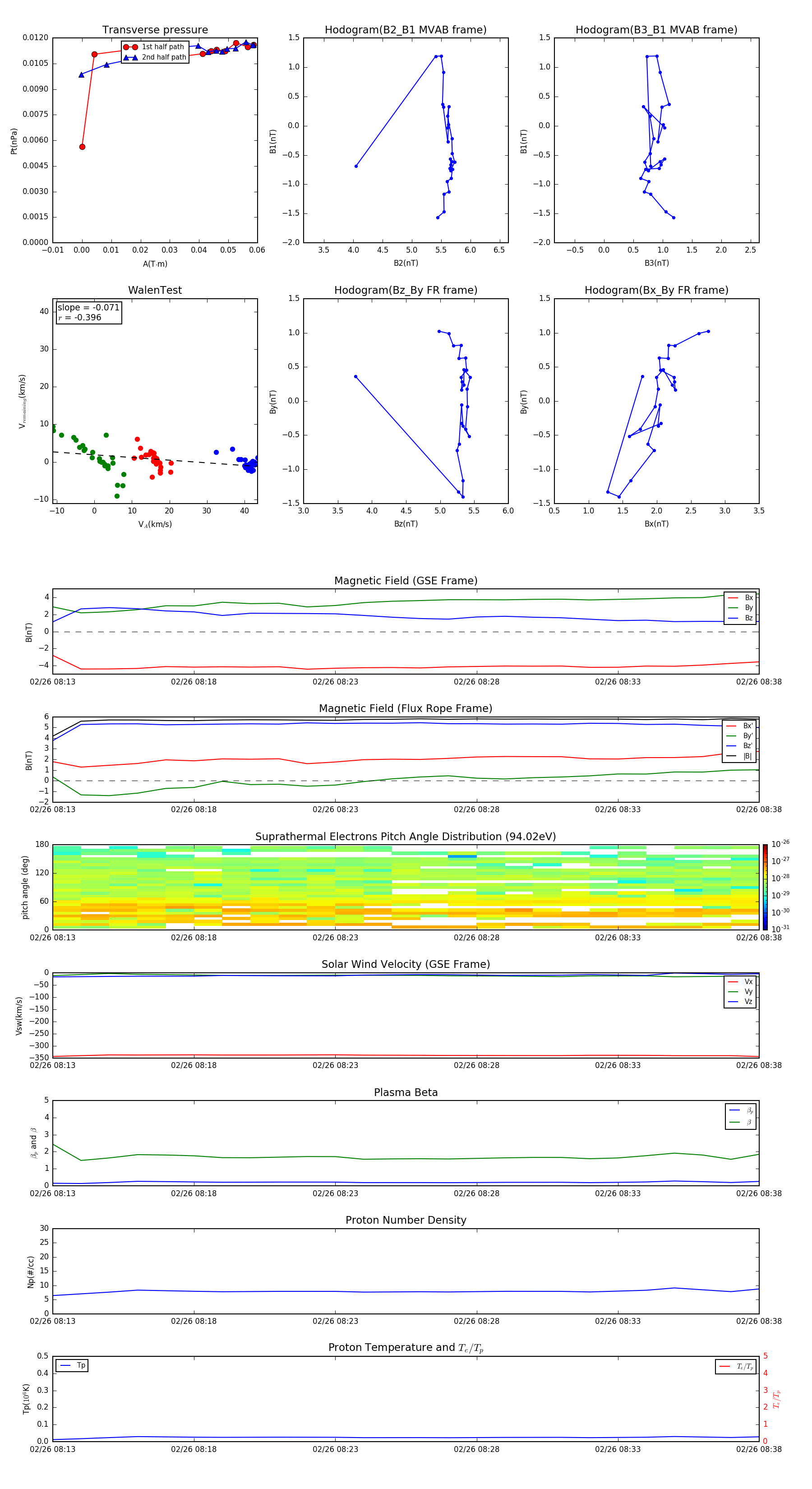Click the red circle marker of the '1st half path' legend entry
Viewport: 812px width, 1489px height.
130,47
